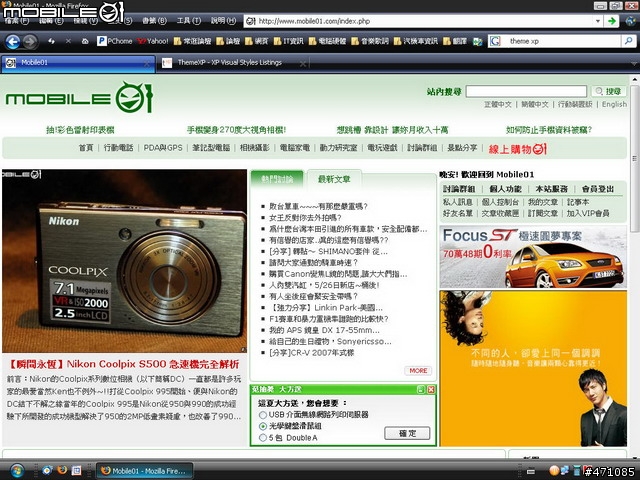Click the MORE link under article list

pos(418,371)
